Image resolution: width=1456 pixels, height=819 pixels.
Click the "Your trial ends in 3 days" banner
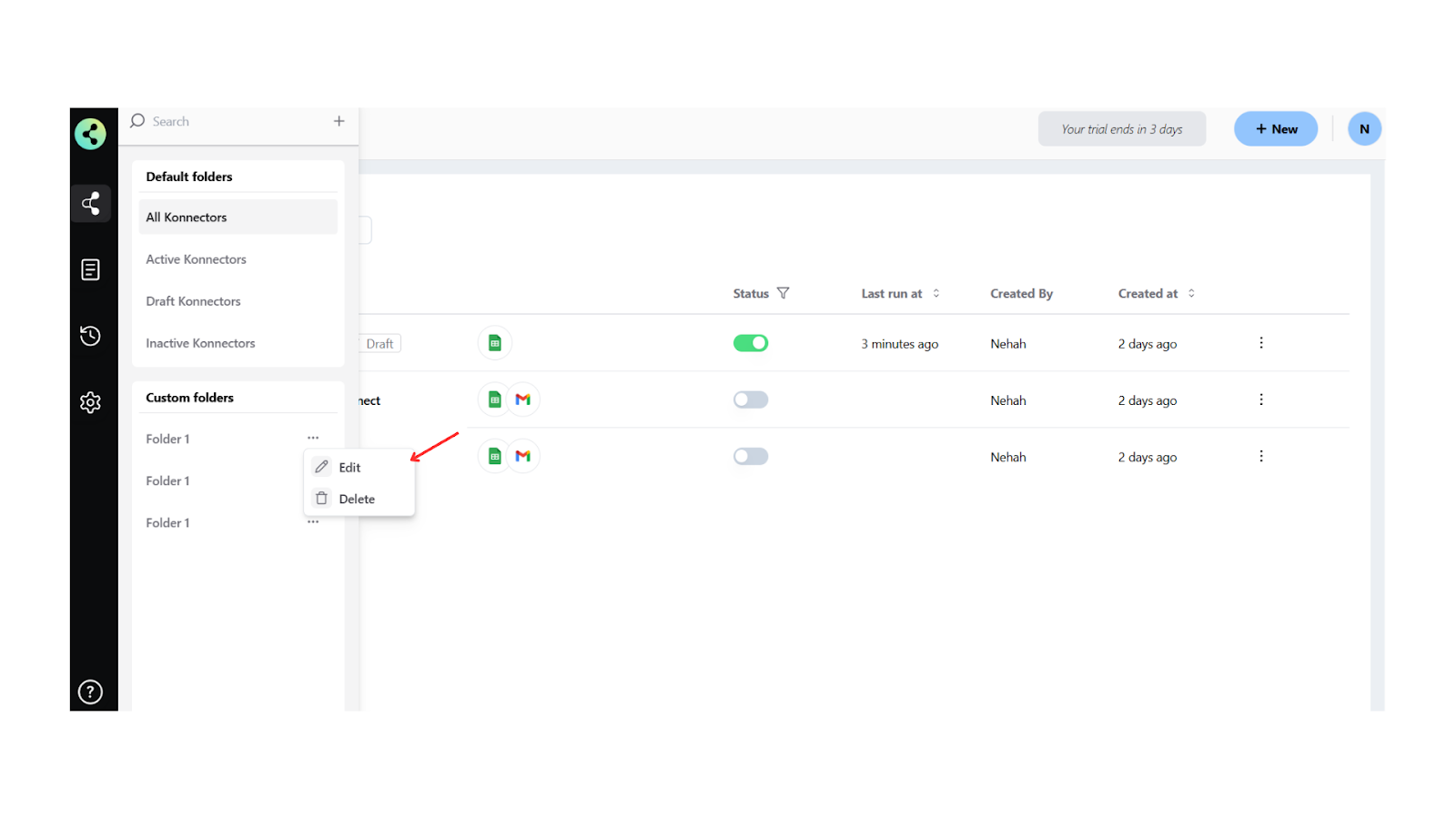(1122, 129)
